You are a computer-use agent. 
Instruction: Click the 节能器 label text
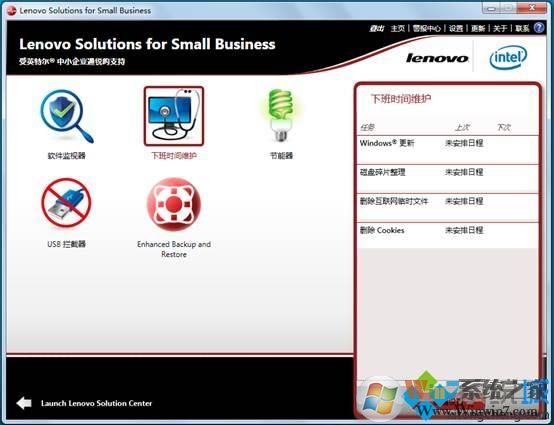281,156
